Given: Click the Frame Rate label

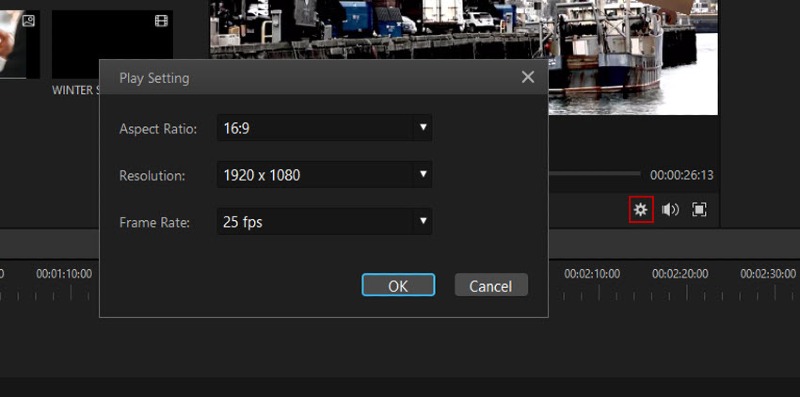Looking at the screenshot, I should click(155, 222).
